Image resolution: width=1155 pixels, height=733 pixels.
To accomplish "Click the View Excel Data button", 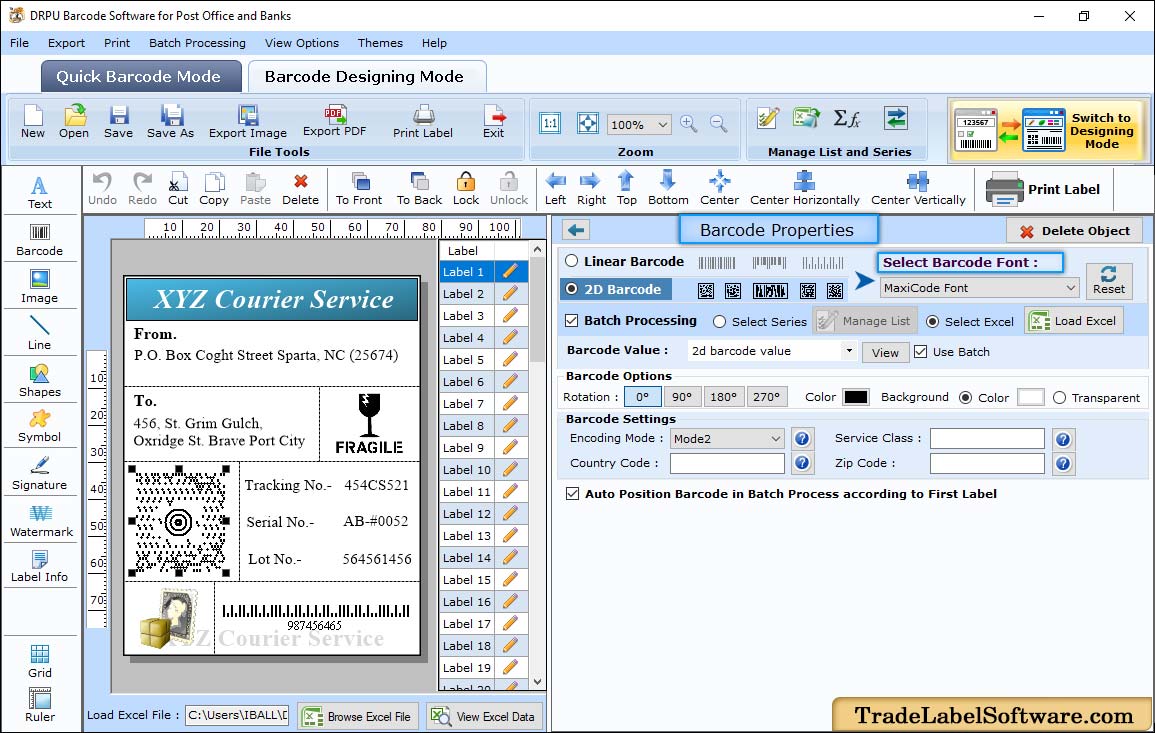I will 484,717.
